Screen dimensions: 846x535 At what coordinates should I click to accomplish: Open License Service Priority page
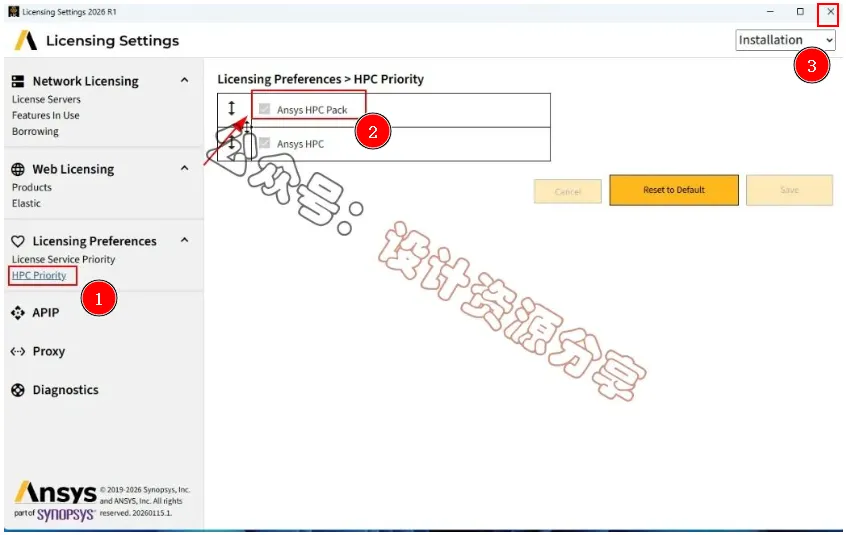click(x=64, y=259)
